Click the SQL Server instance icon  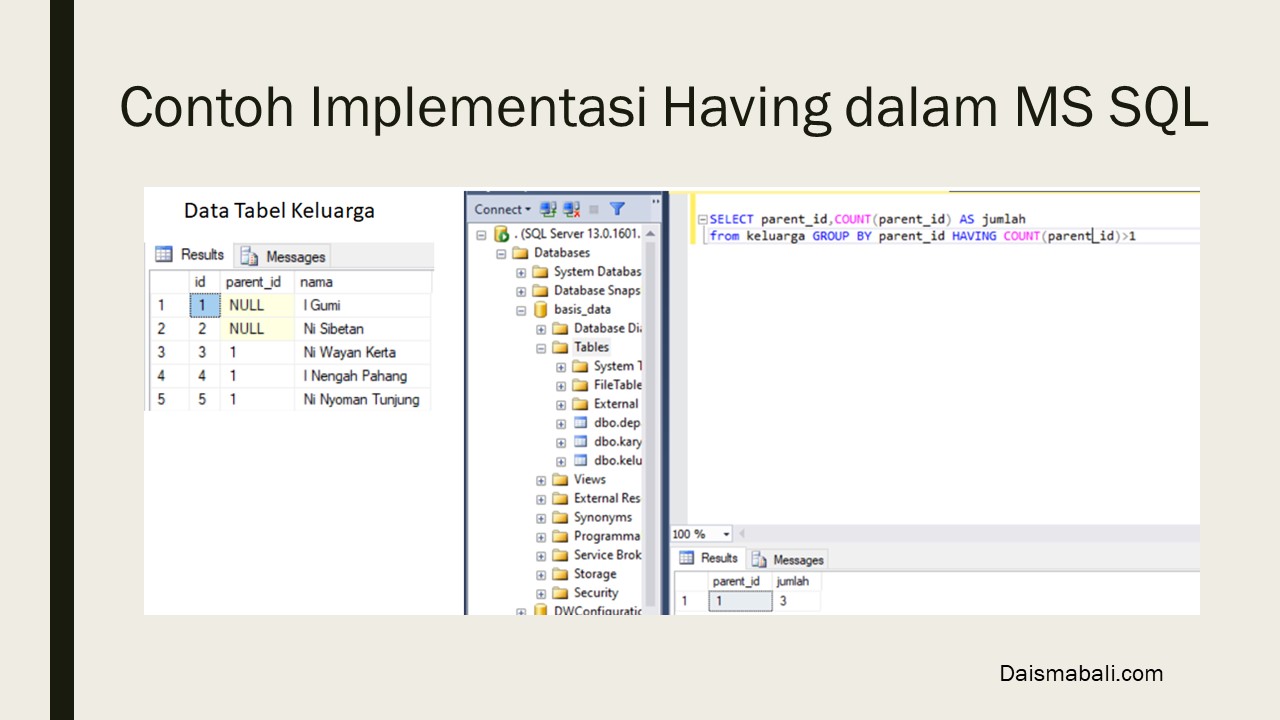point(502,234)
